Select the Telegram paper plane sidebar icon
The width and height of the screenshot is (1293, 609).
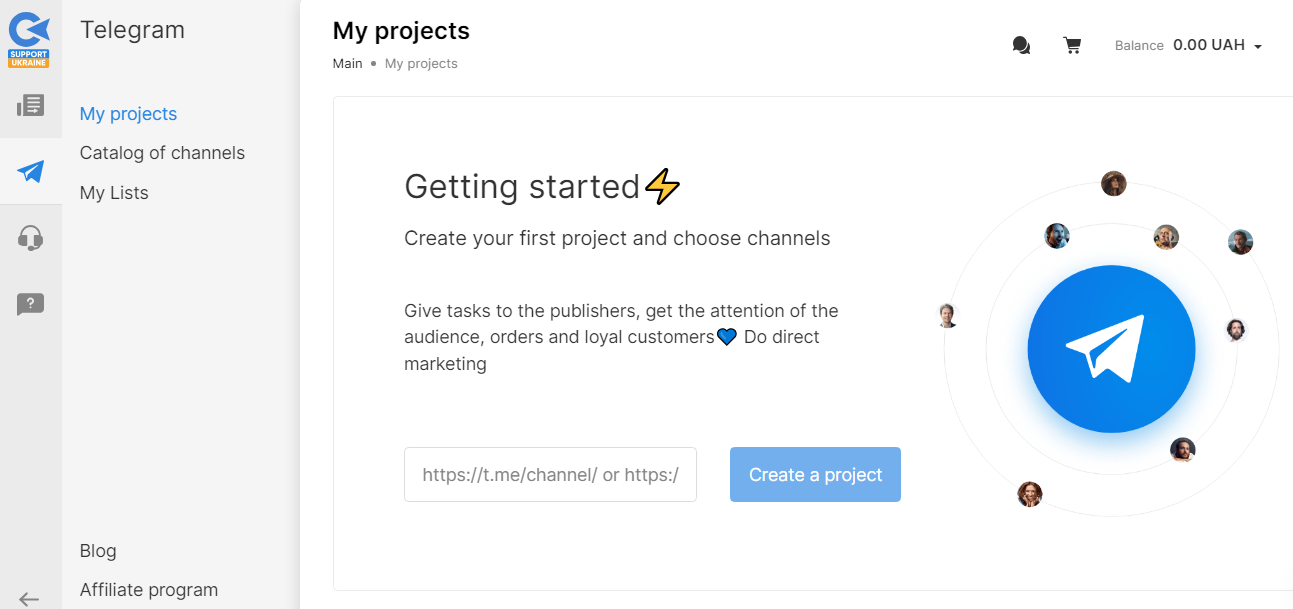tap(31, 171)
